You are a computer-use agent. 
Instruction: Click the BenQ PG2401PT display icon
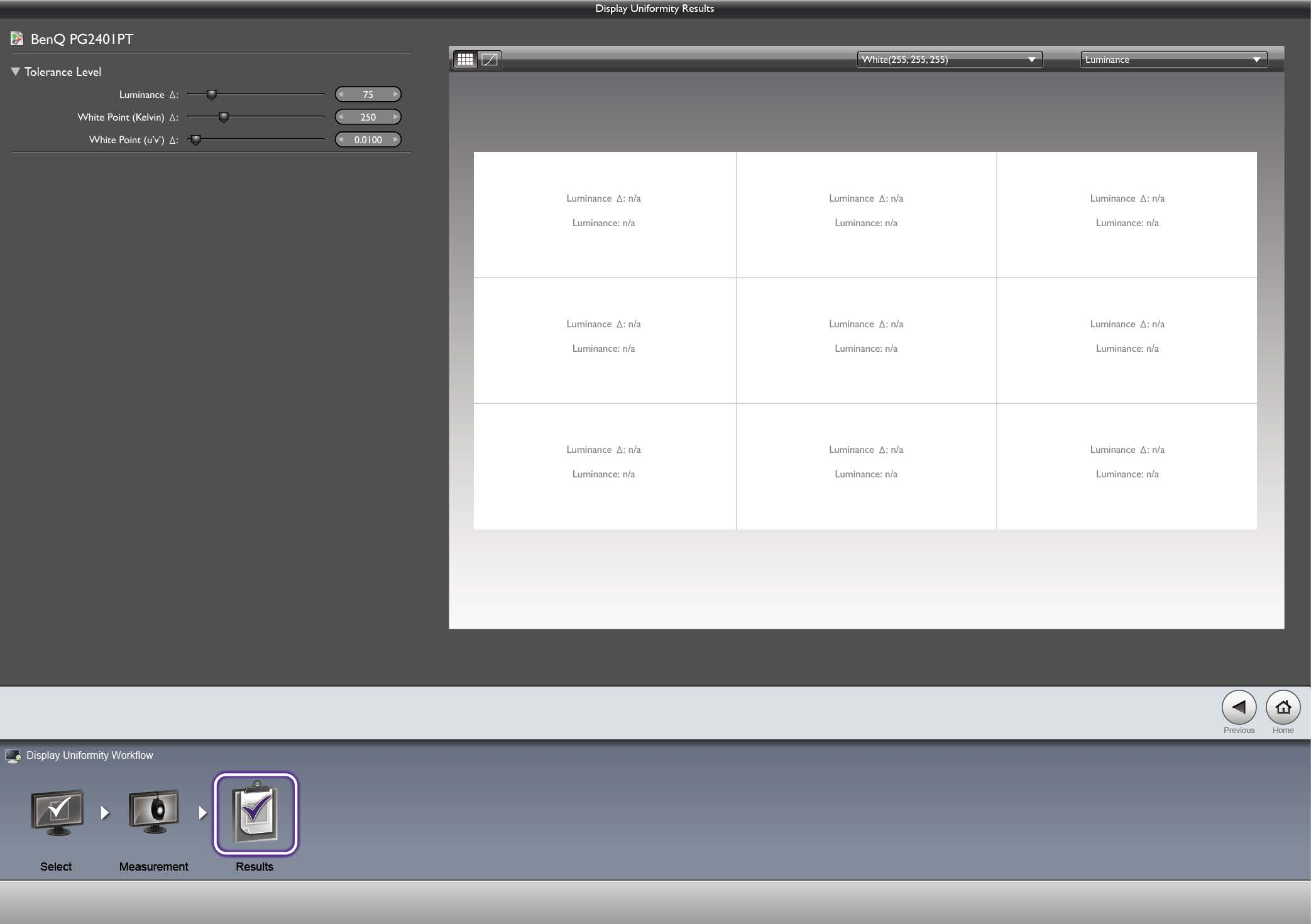pyautogui.click(x=17, y=39)
